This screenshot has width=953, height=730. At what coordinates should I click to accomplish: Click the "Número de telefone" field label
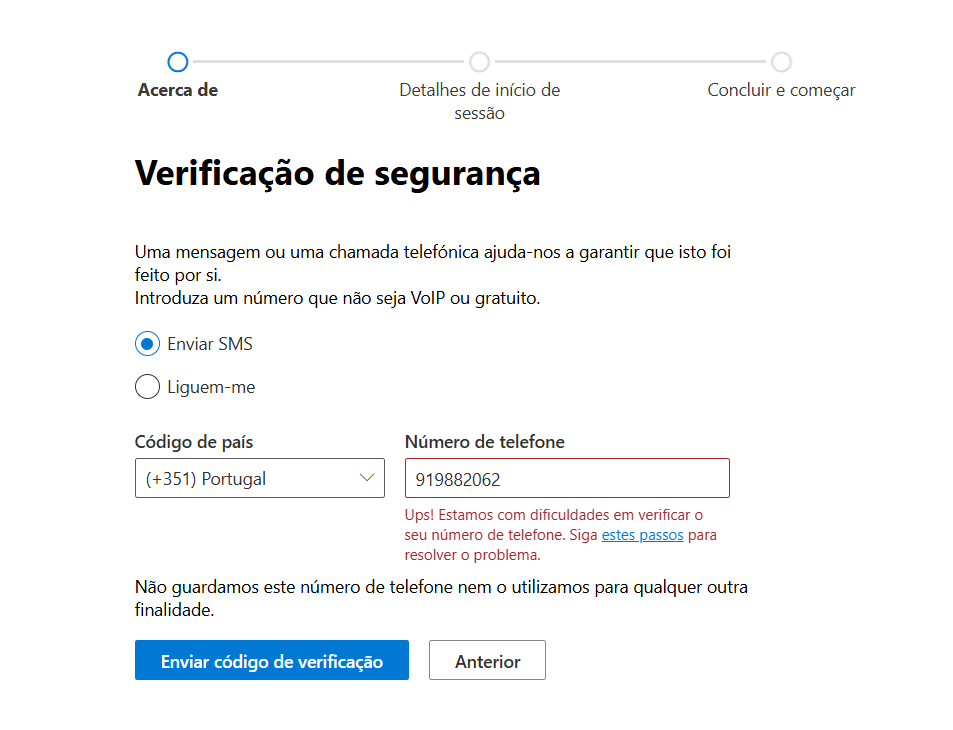(x=484, y=442)
